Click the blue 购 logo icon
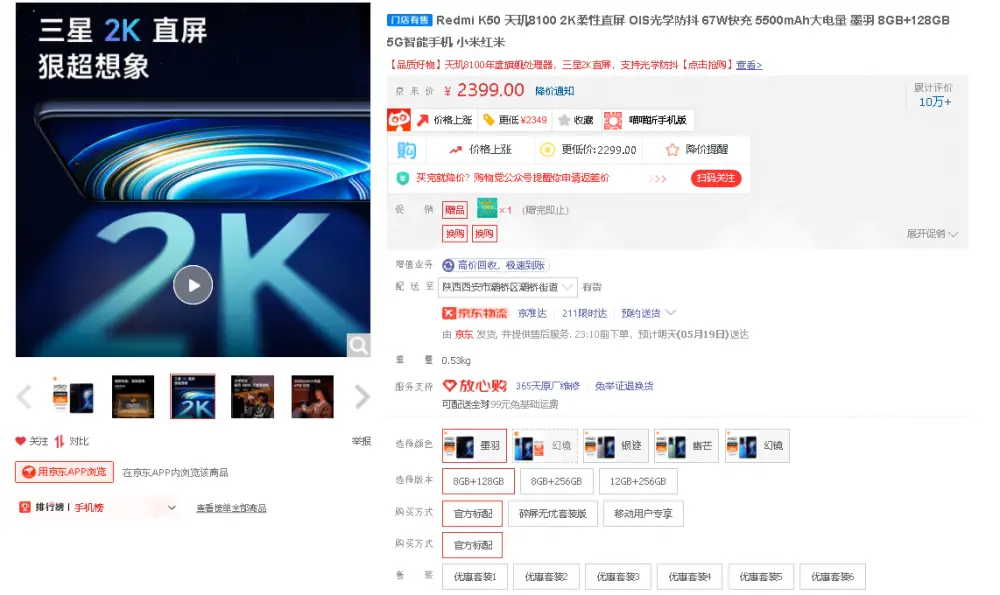 tap(406, 150)
